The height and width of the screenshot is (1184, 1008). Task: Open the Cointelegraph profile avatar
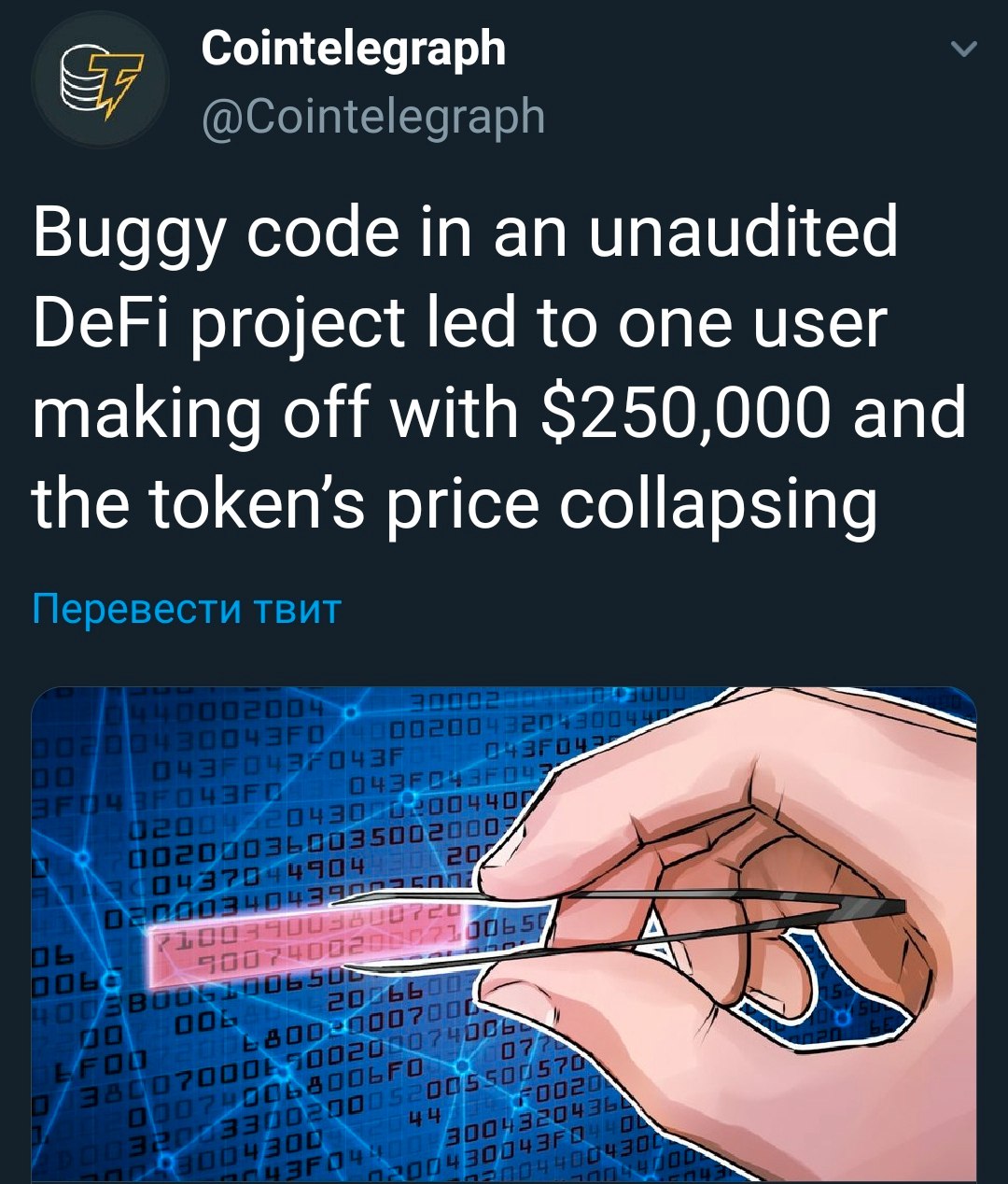[100, 79]
